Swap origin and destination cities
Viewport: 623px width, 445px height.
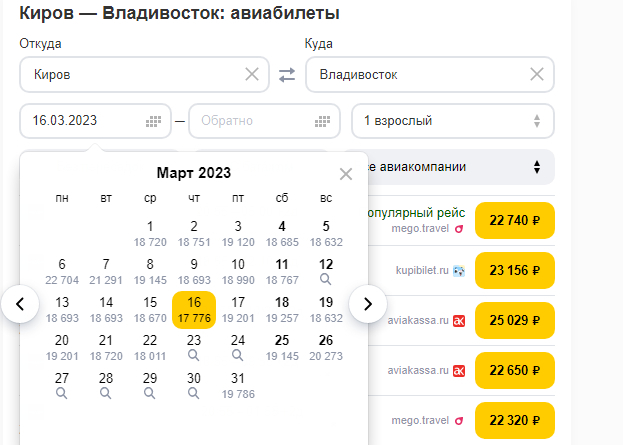[287, 75]
